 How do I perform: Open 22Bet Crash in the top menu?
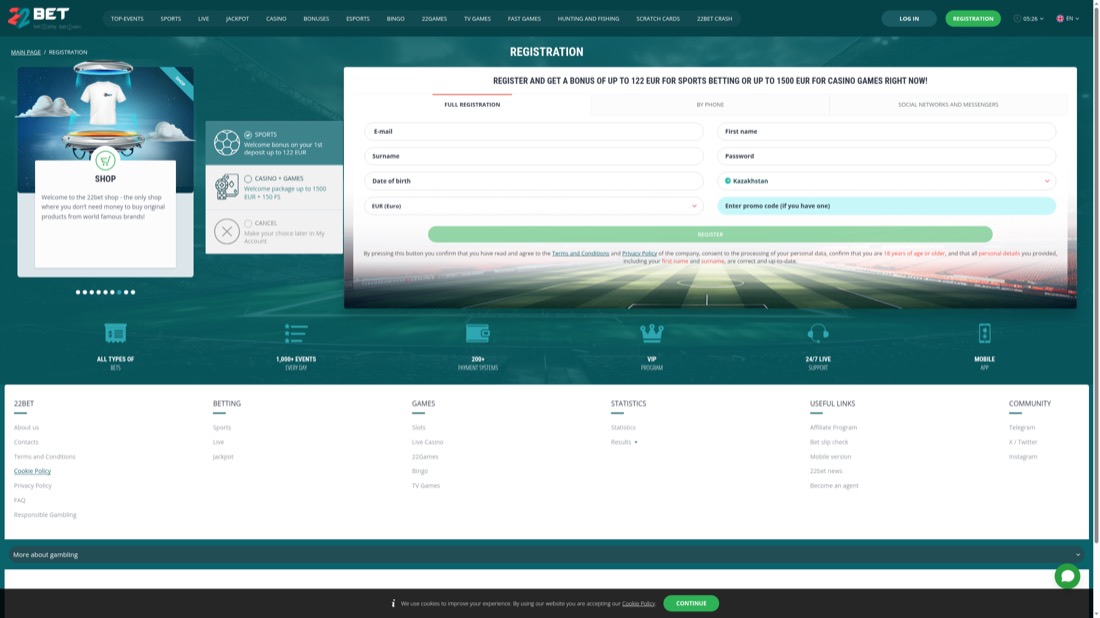[714, 19]
